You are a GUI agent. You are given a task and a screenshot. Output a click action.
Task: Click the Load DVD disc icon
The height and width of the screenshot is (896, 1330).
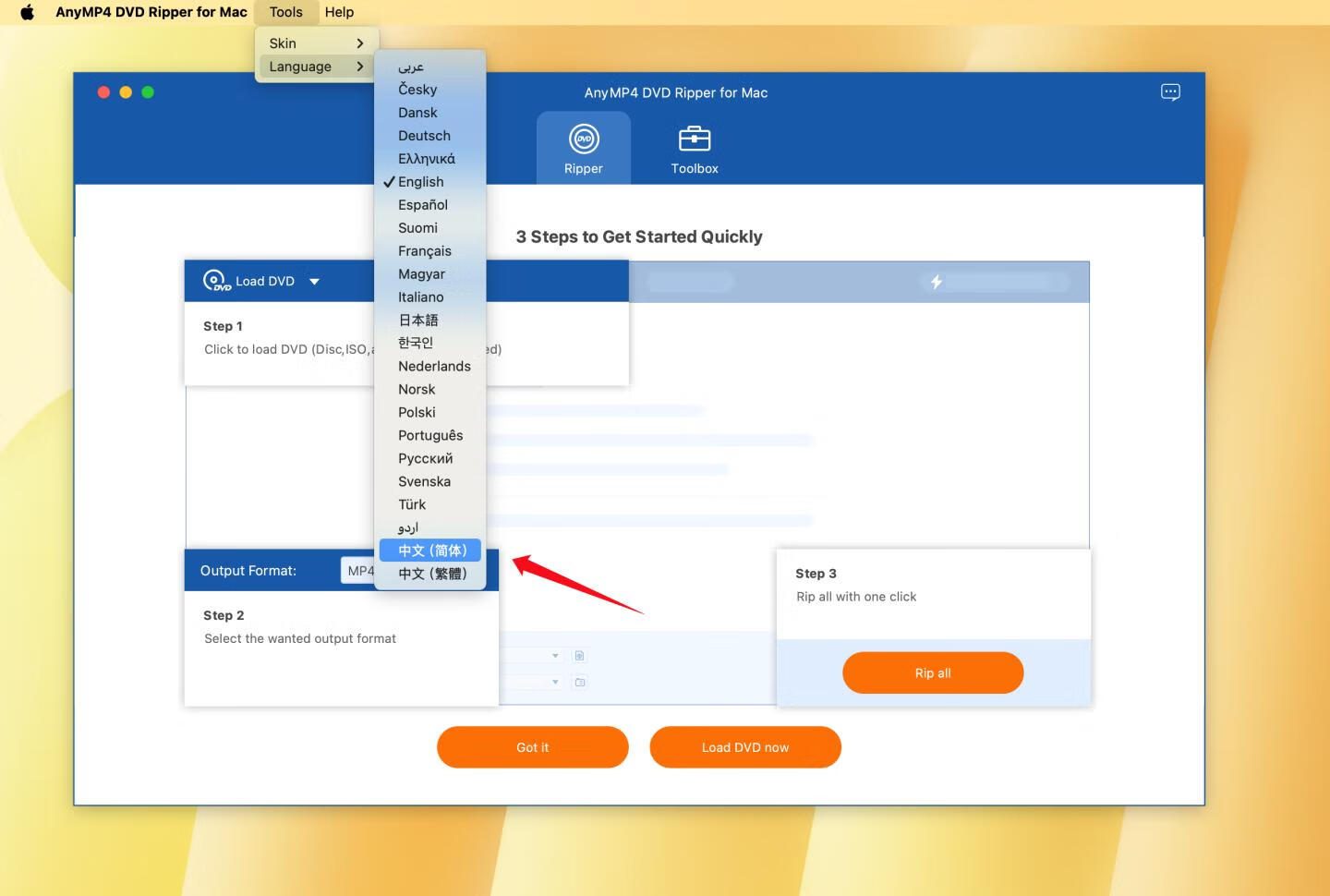(x=215, y=281)
